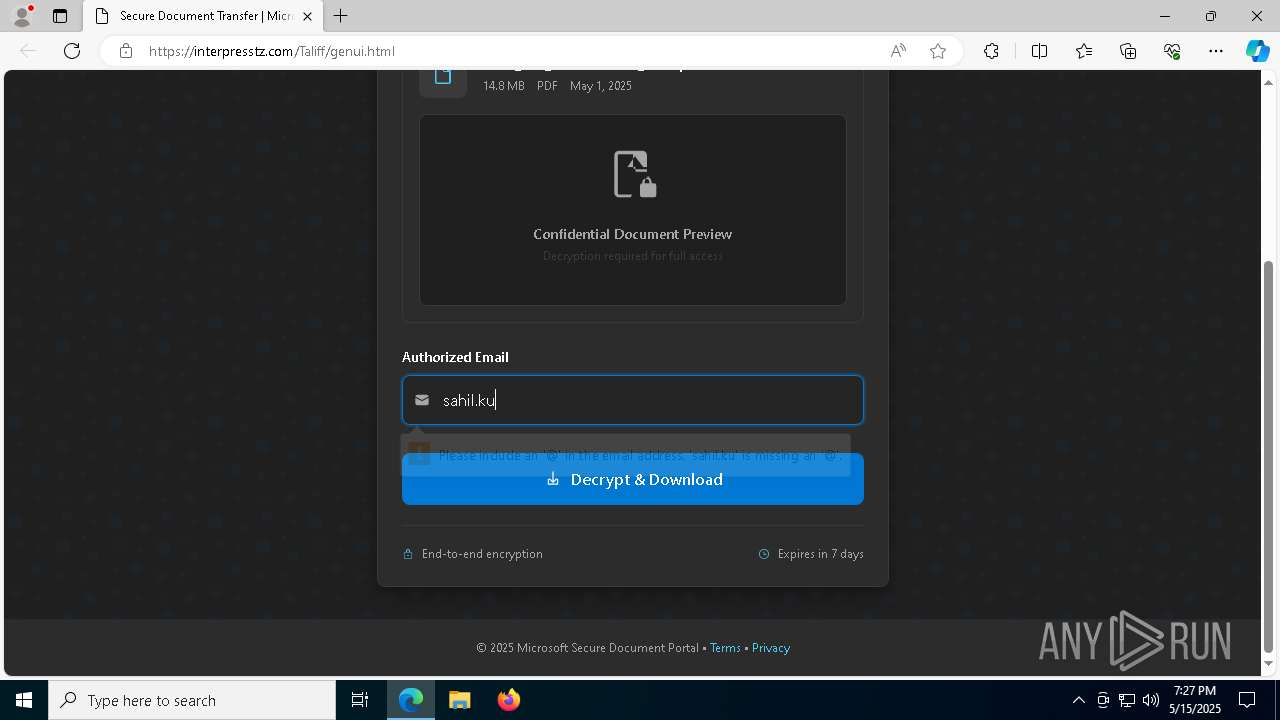Viewport: 1280px width, 720px height.
Task: Open Browser essentials heart icon
Action: point(1172,51)
